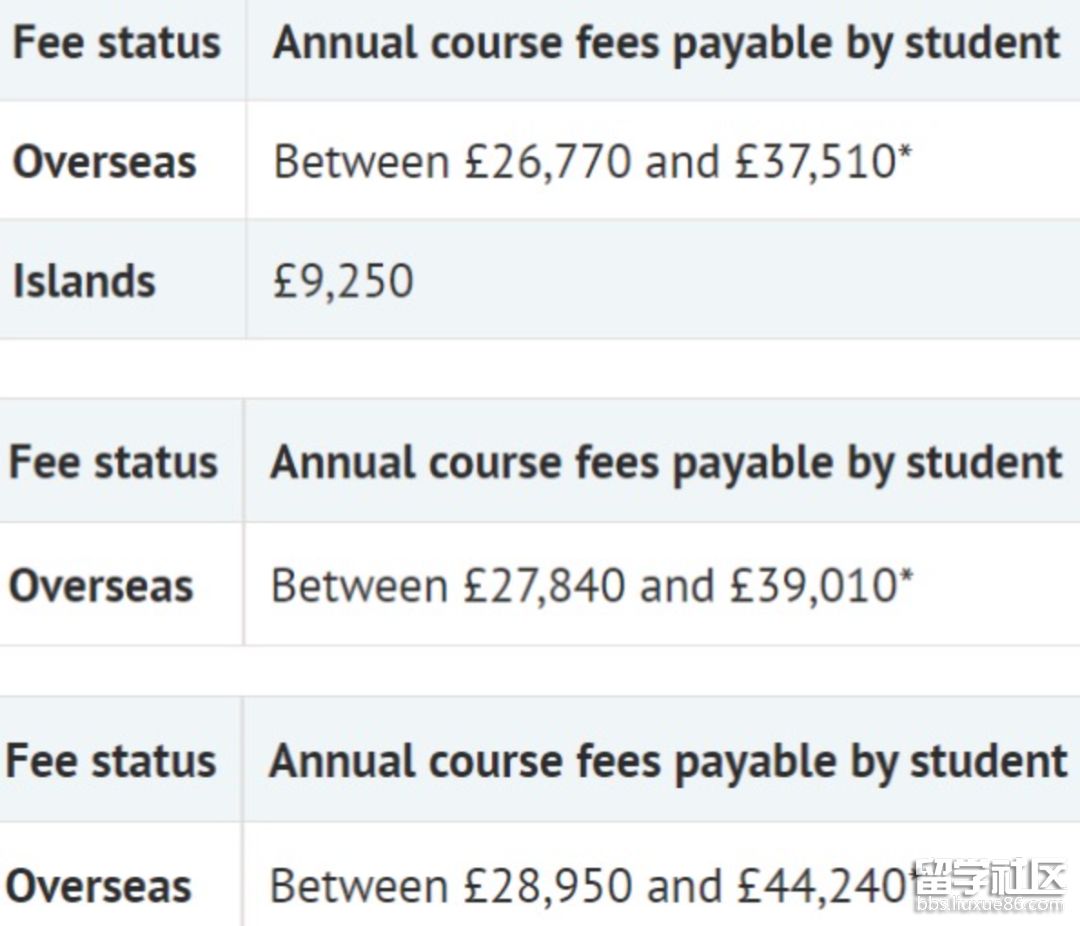1080x926 pixels.
Task: Click the £44,240 amount text
Action: pos(821,886)
